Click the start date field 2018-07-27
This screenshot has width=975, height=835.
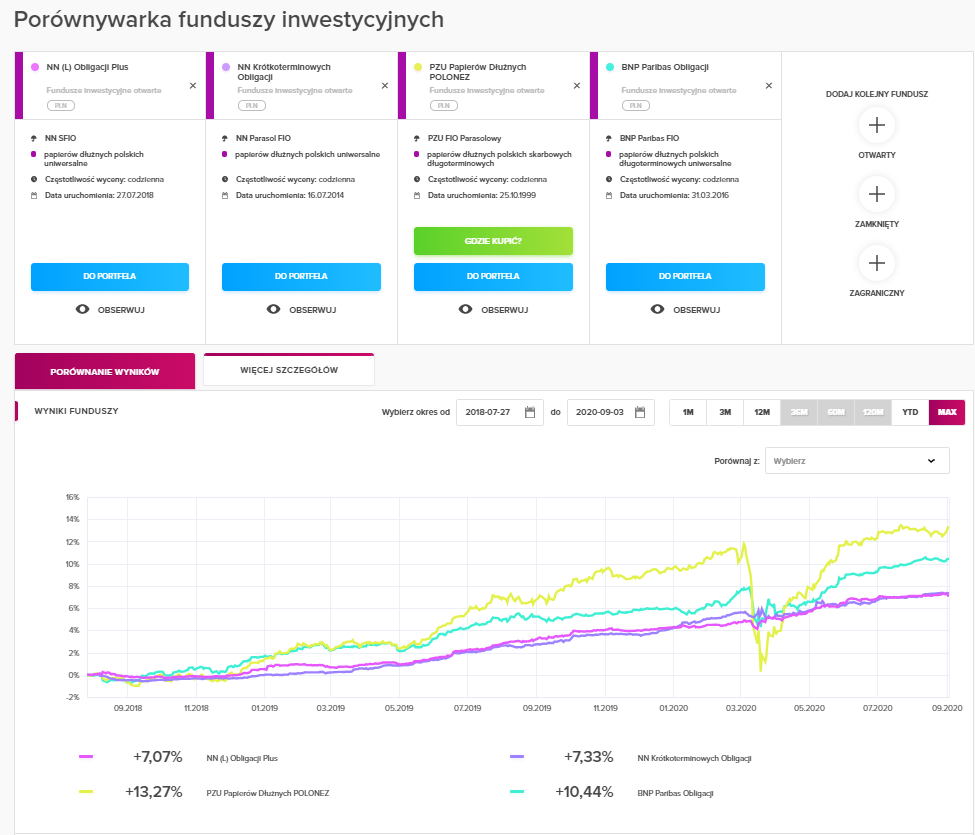click(x=489, y=413)
